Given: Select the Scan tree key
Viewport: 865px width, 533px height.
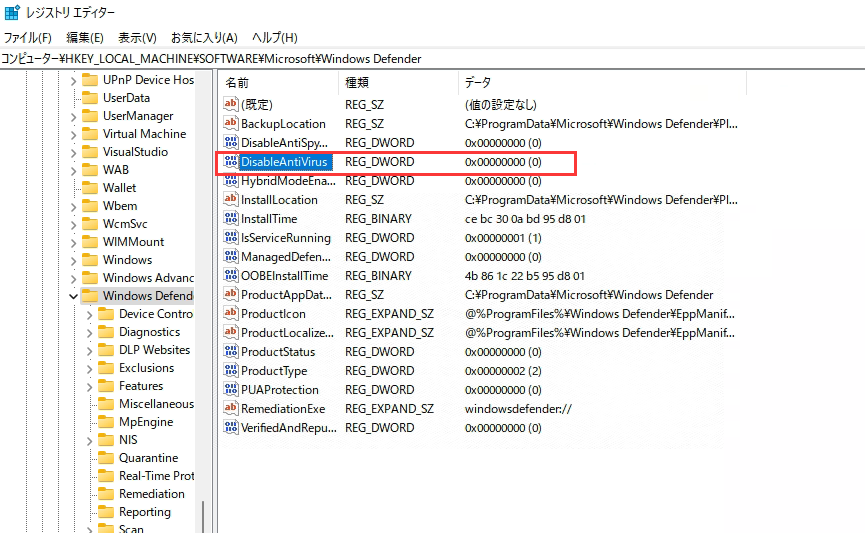Looking at the screenshot, I should point(131,529).
